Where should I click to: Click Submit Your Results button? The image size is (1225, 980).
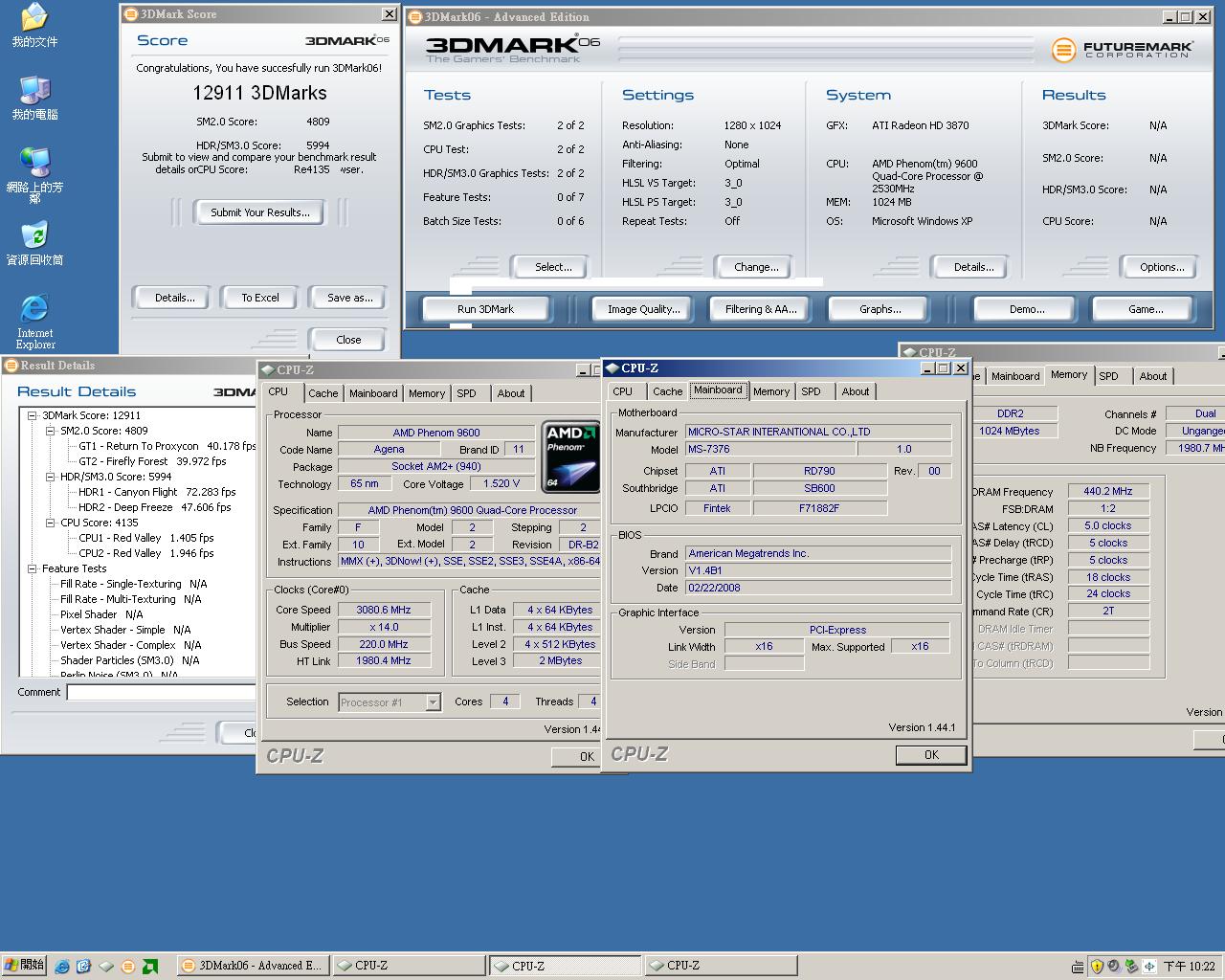click(260, 212)
